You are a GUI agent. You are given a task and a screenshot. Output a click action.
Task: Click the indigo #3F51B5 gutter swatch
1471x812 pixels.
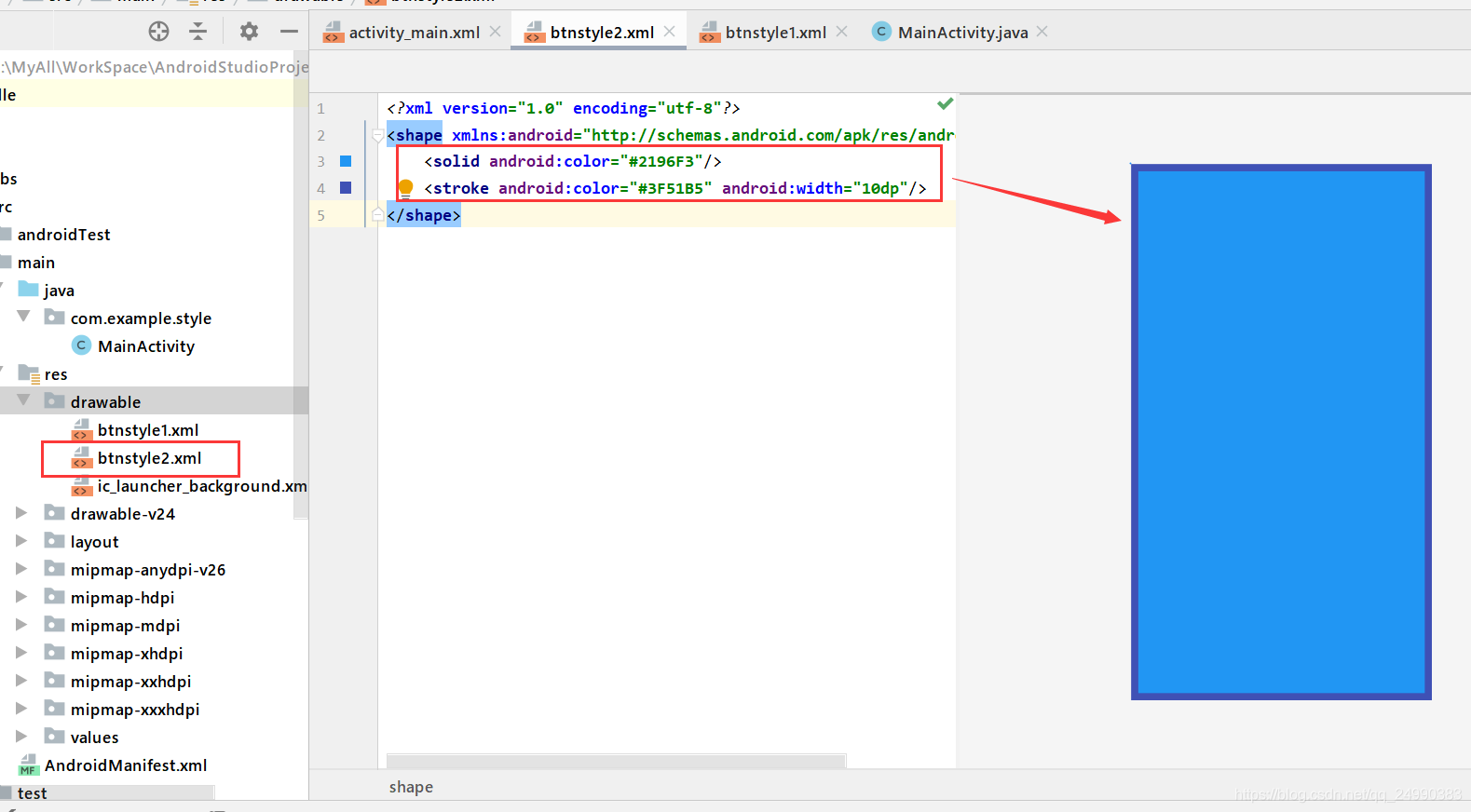(346, 188)
